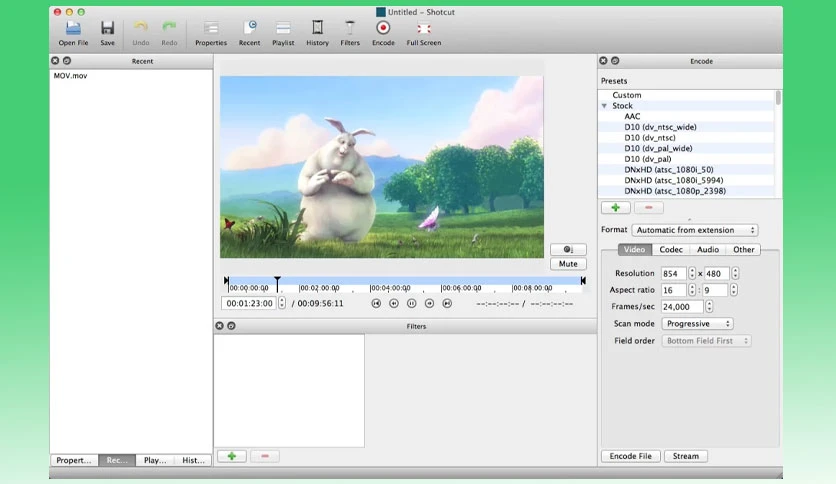Switch to the Playlist bottom tab

click(x=155, y=460)
